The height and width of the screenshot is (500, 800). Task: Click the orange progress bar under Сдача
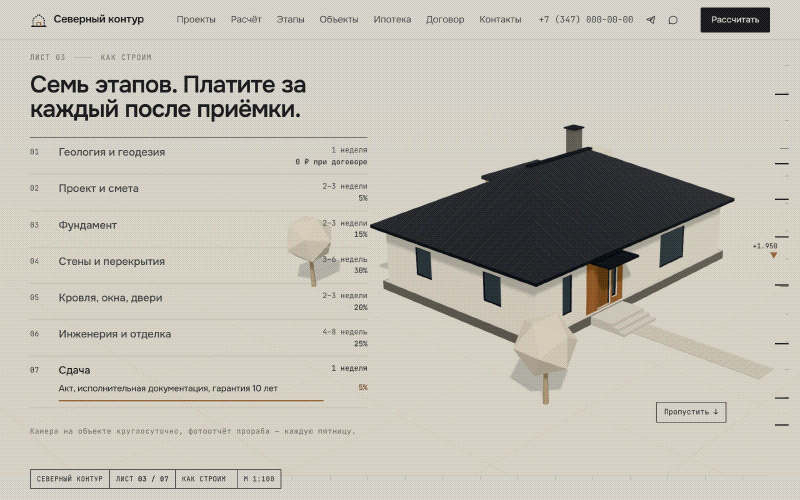(x=191, y=401)
